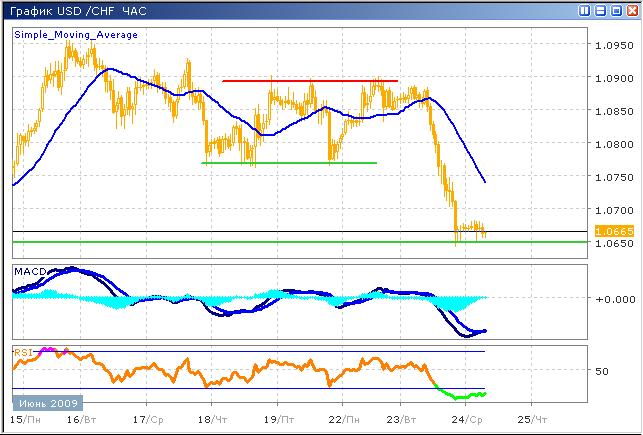Click the horizontal split layout icon
Screen dimensions: 643x435
(x=600, y=10)
